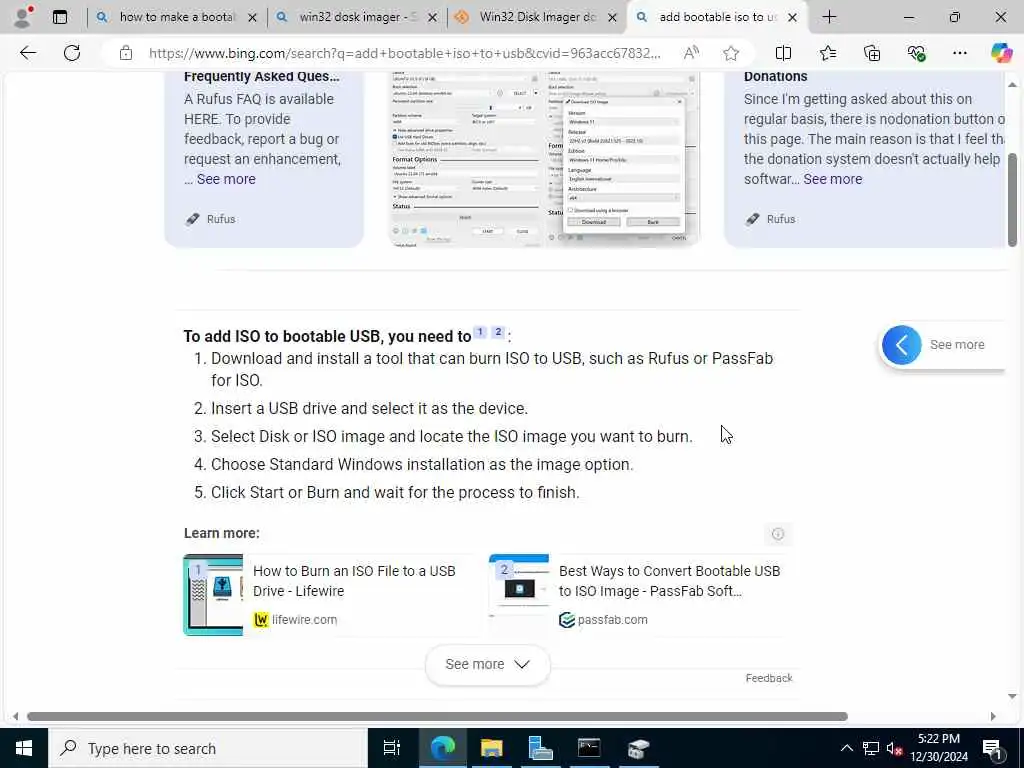This screenshot has width=1024, height=768.
Task: Open Task View on the taskbar
Action: pos(392,748)
